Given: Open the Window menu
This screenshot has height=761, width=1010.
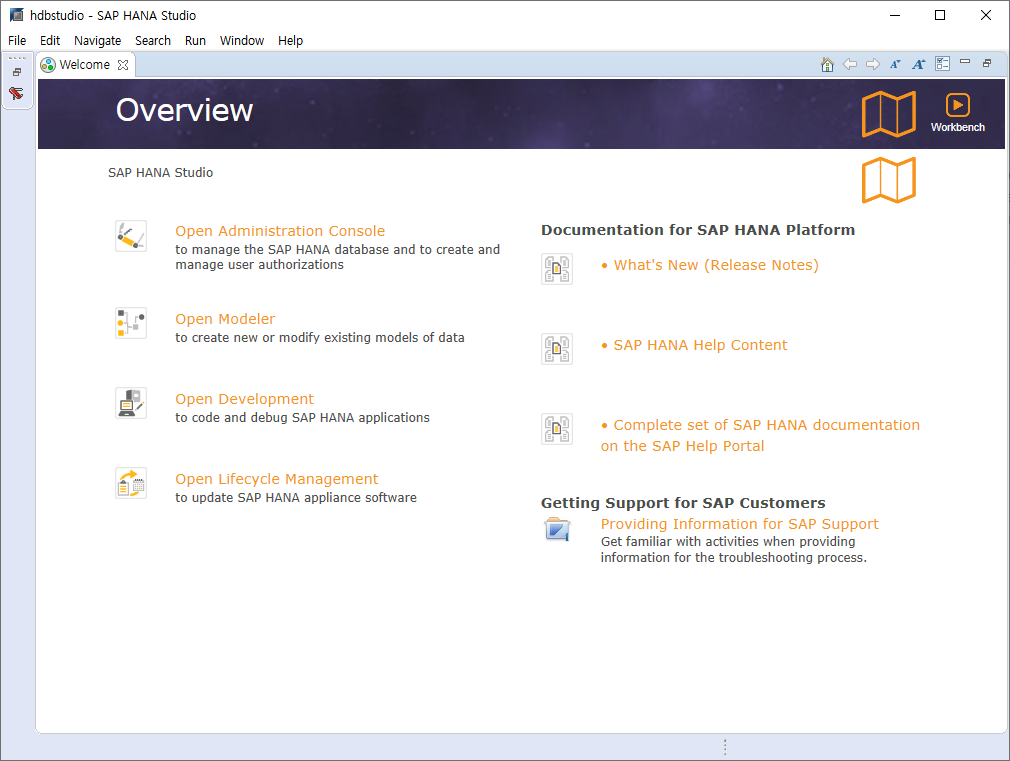Looking at the screenshot, I should 242,41.
